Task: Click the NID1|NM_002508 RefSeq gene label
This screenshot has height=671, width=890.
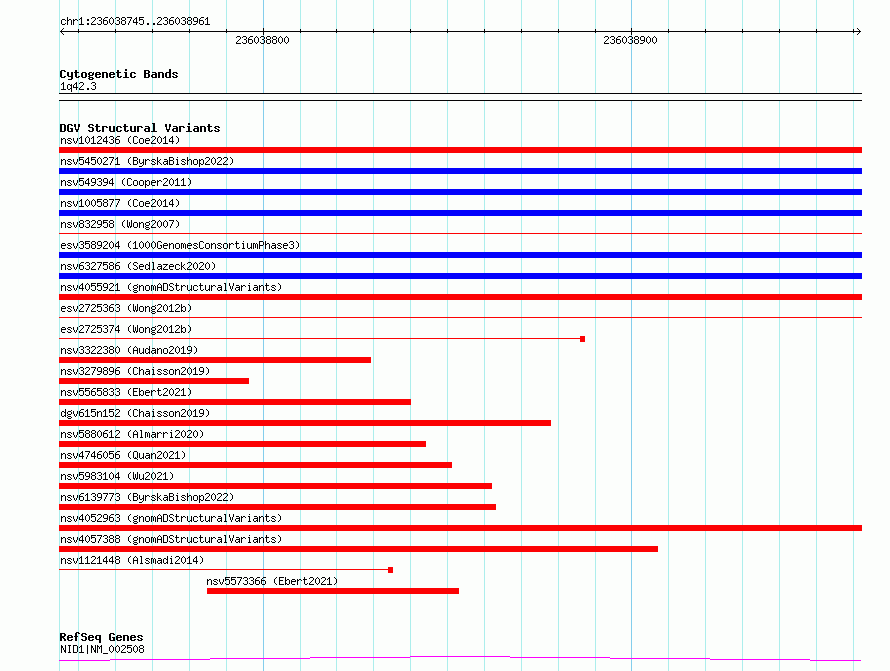Action: point(102,649)
